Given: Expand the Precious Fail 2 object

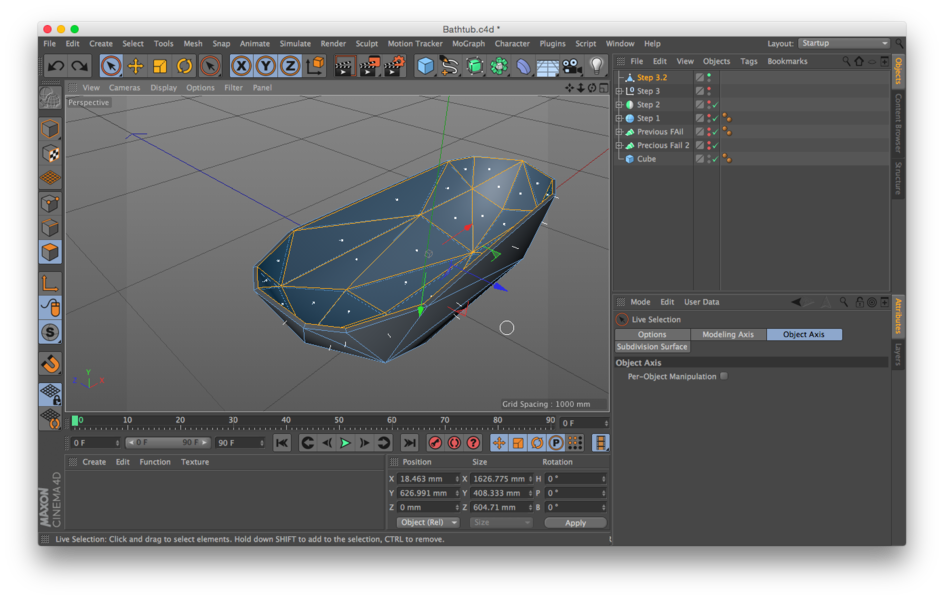Looking at the screenshot, I should click(x=619, y=145).
